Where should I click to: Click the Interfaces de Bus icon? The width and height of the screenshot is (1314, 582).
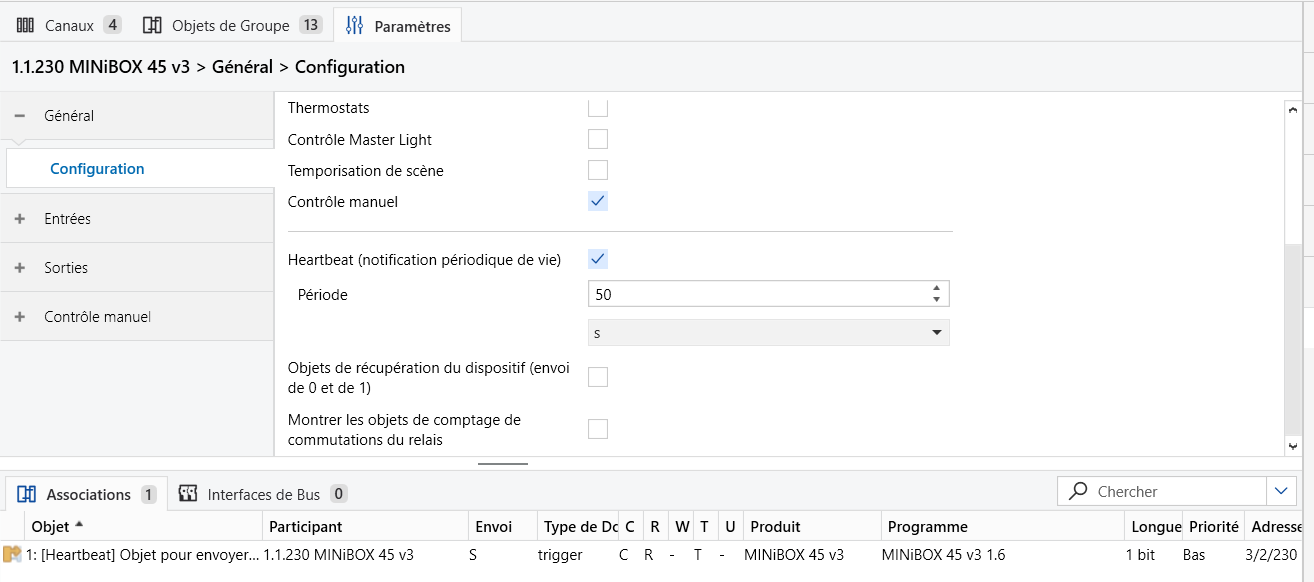(x=187, y=493)
